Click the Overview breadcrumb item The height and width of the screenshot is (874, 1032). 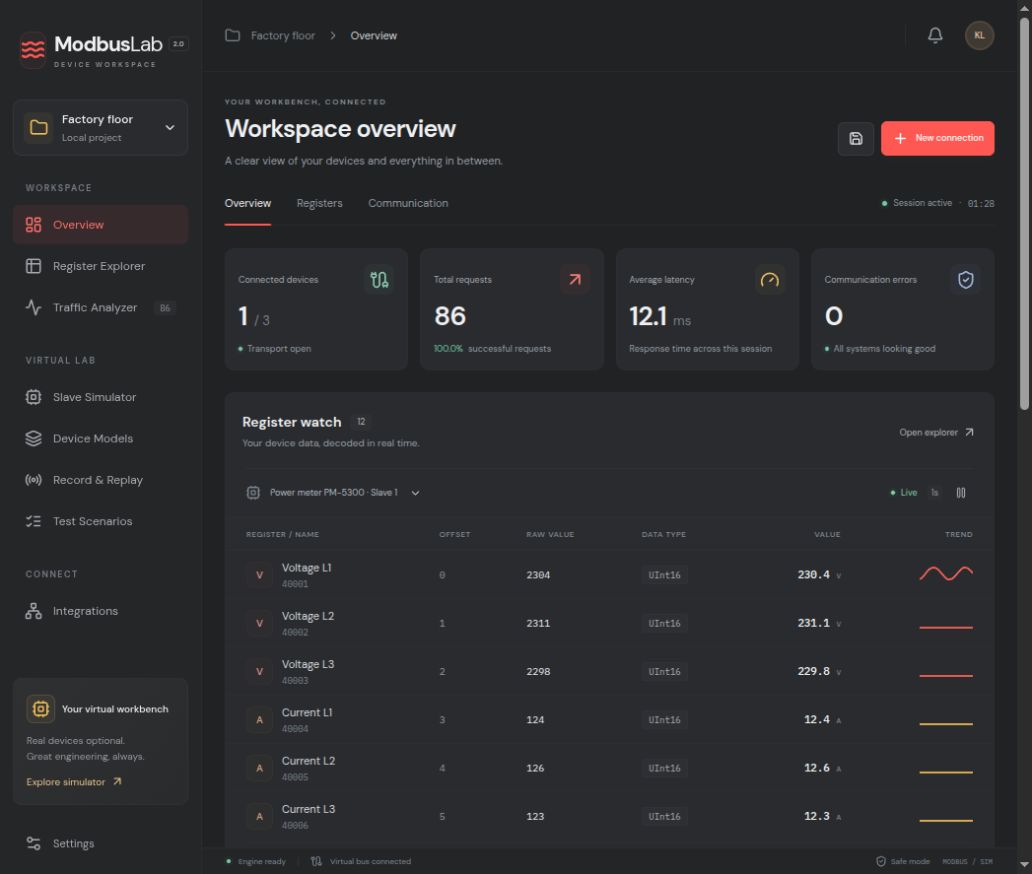(373, 36)
